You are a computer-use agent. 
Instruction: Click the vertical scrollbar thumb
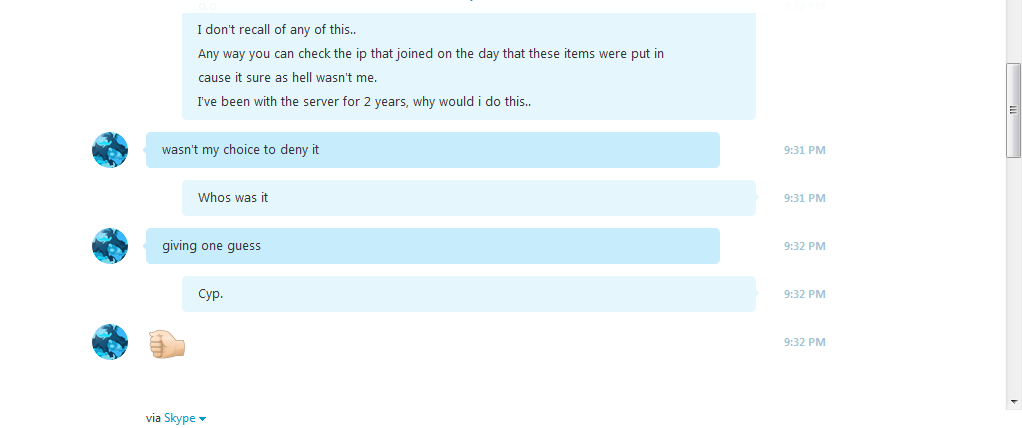[1014, 110]
